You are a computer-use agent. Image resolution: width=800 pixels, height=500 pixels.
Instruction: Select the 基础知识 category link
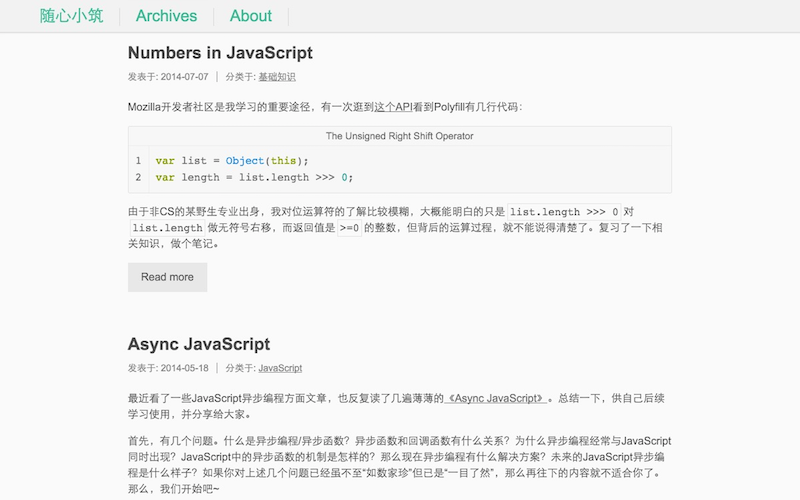point(277,77)
